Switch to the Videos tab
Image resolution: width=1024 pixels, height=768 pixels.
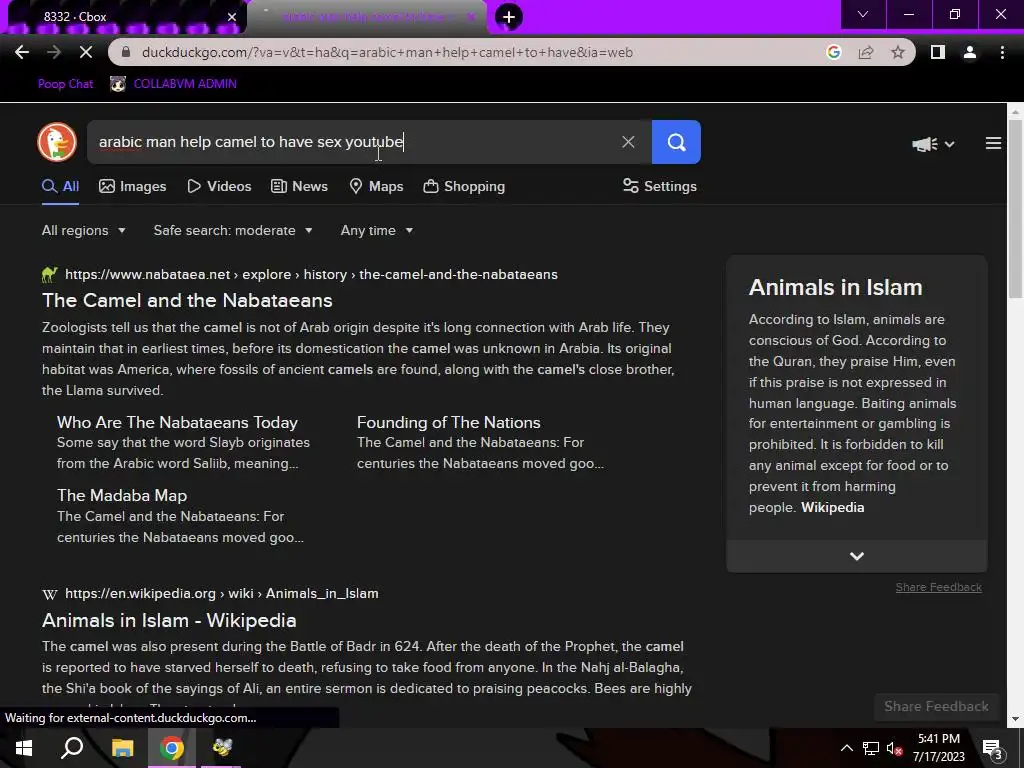(219, 187)
